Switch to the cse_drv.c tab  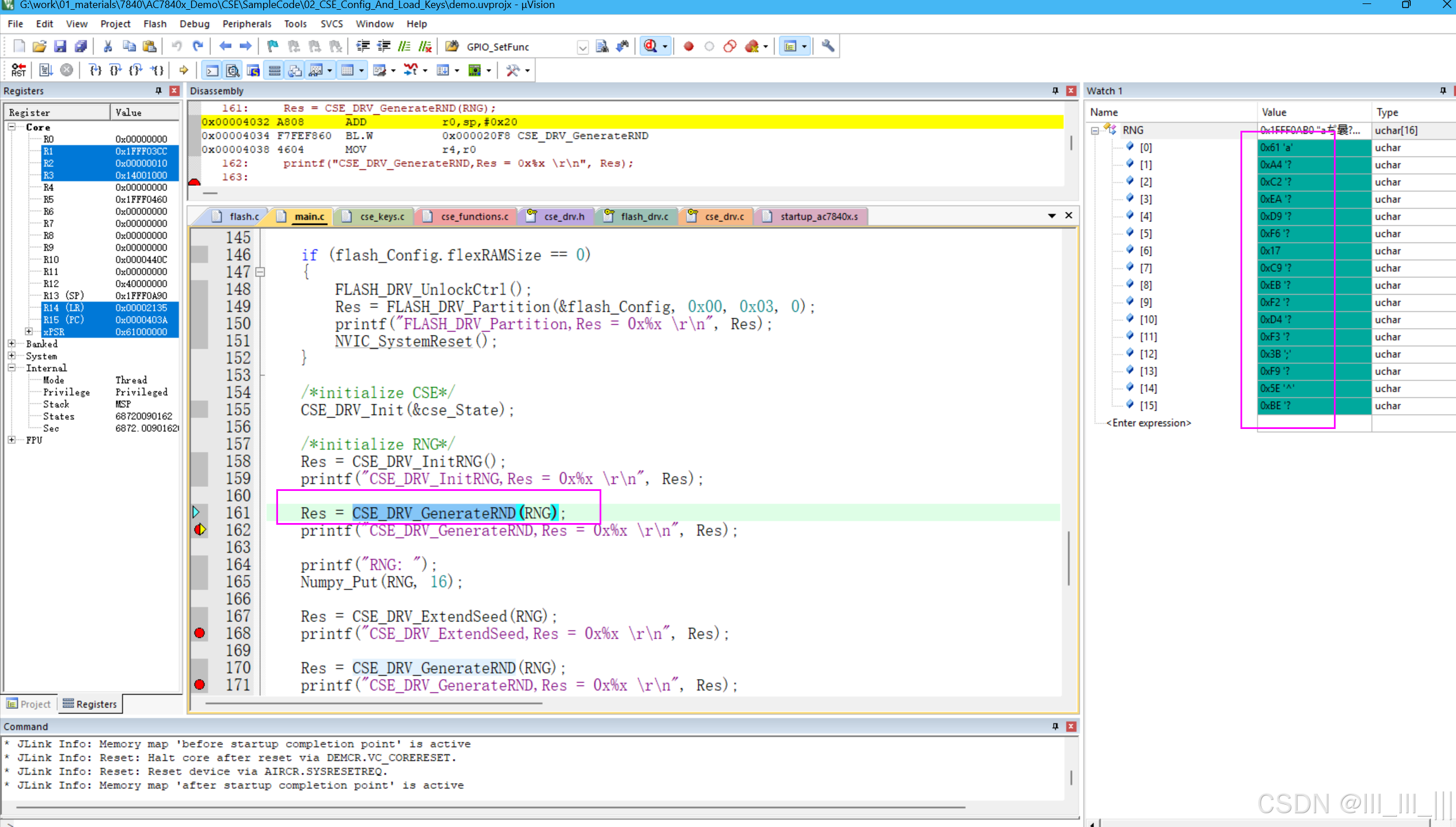(723, 216)
